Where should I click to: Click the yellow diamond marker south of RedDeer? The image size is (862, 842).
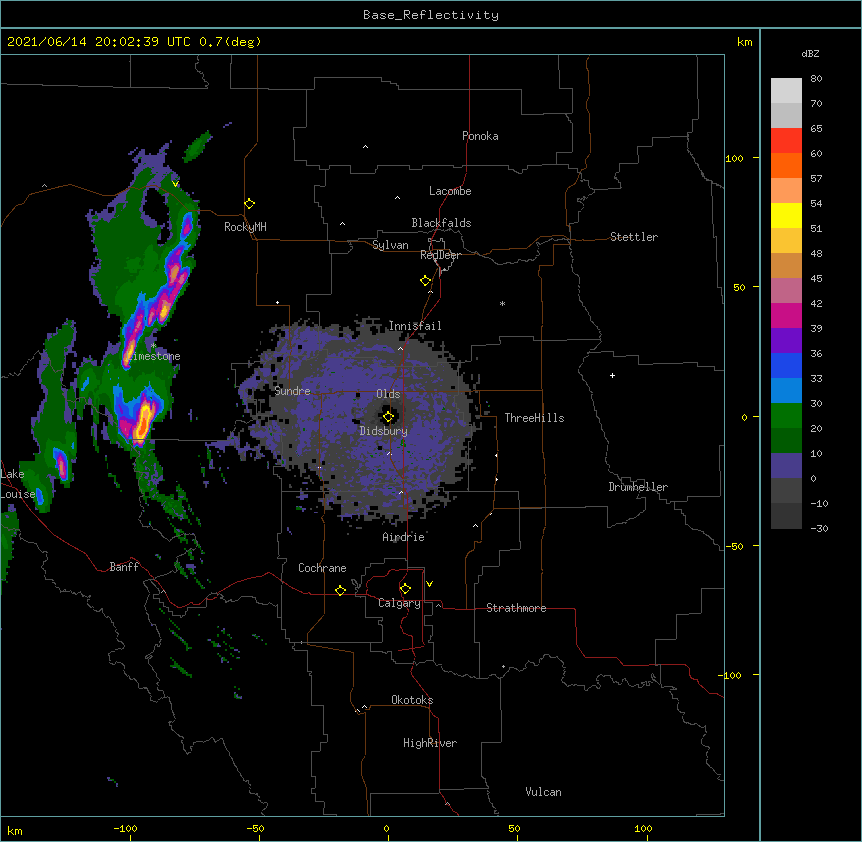click(x=425, y=281)
